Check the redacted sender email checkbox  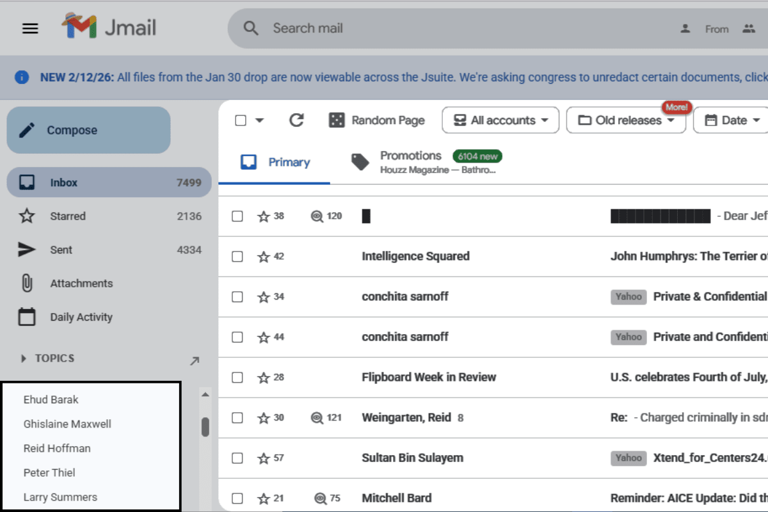237,216
